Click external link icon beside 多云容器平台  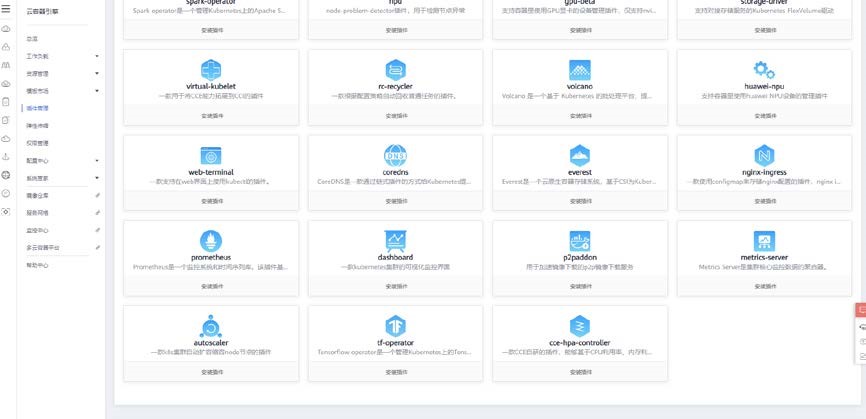97,247
